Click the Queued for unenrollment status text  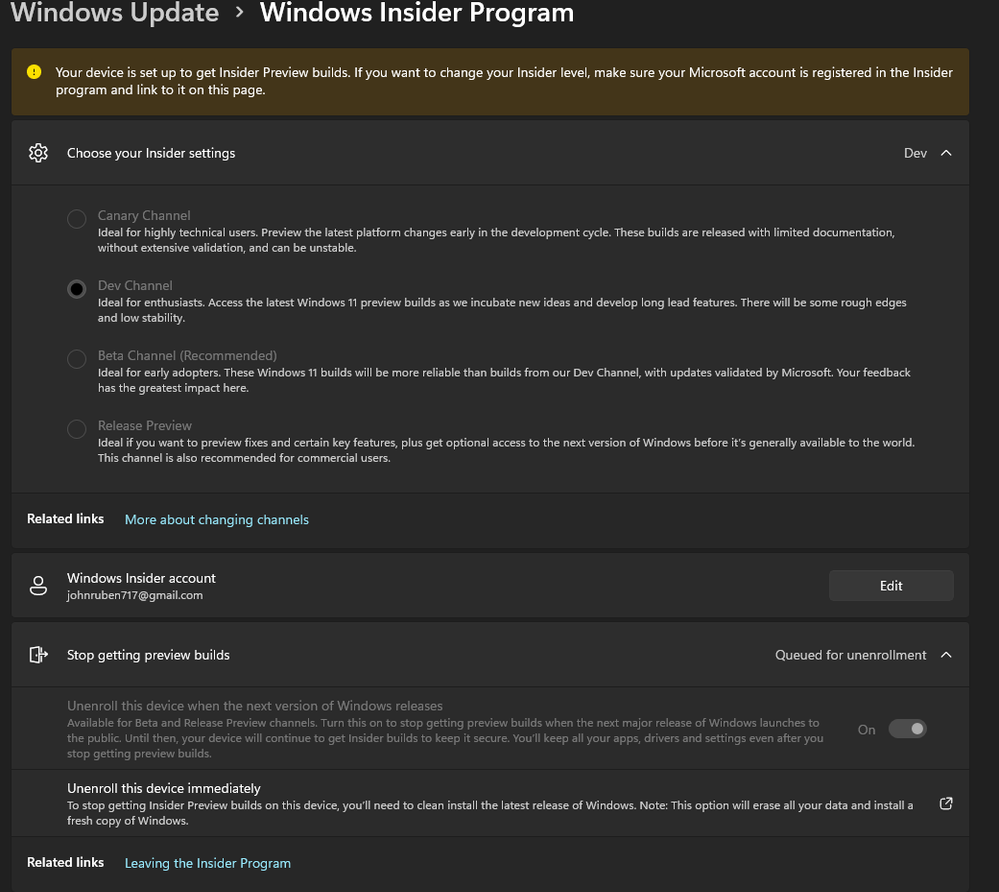pyautogui.click(x=851, y=655)
